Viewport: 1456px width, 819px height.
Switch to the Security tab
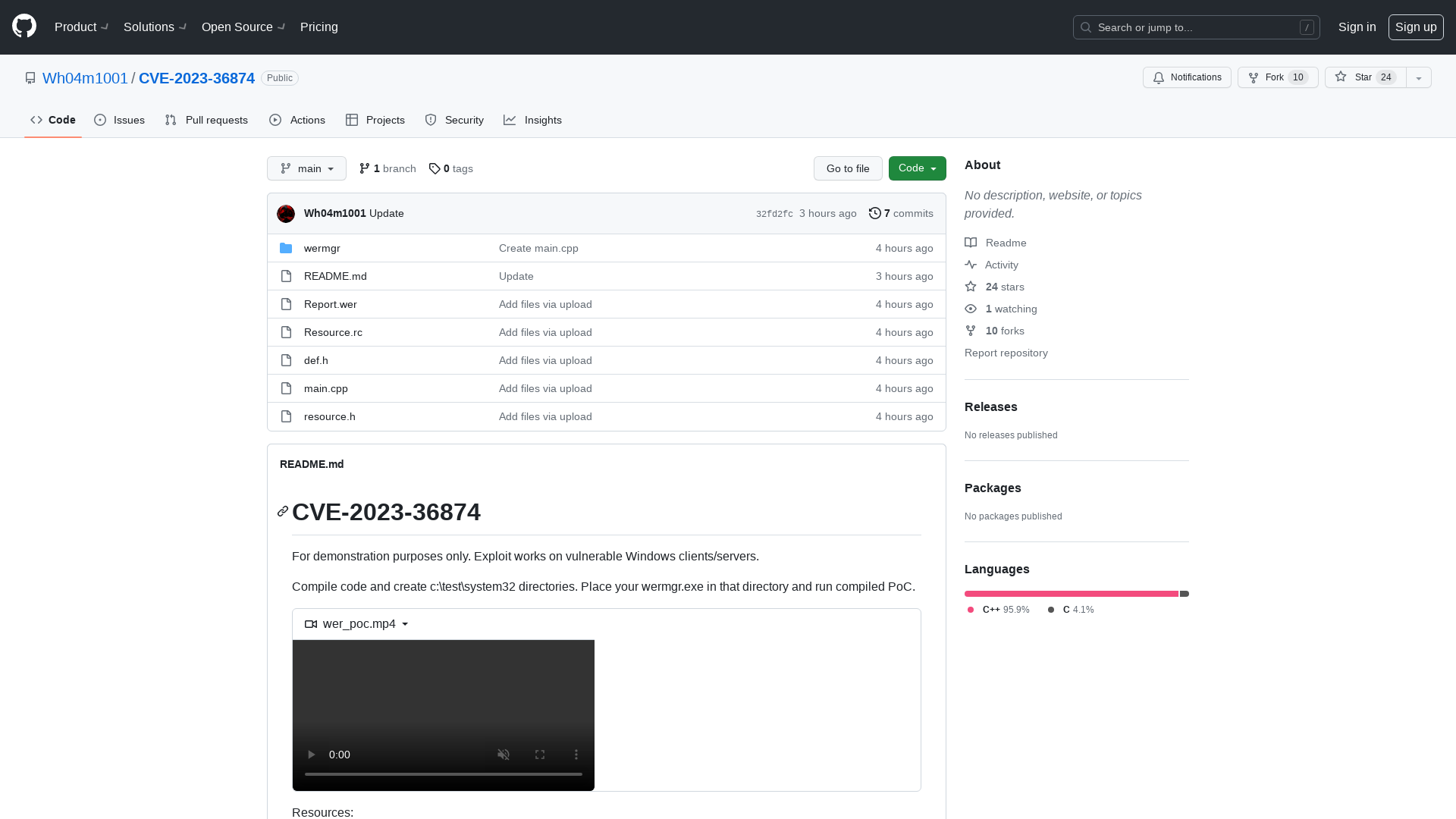coord(454,119)
